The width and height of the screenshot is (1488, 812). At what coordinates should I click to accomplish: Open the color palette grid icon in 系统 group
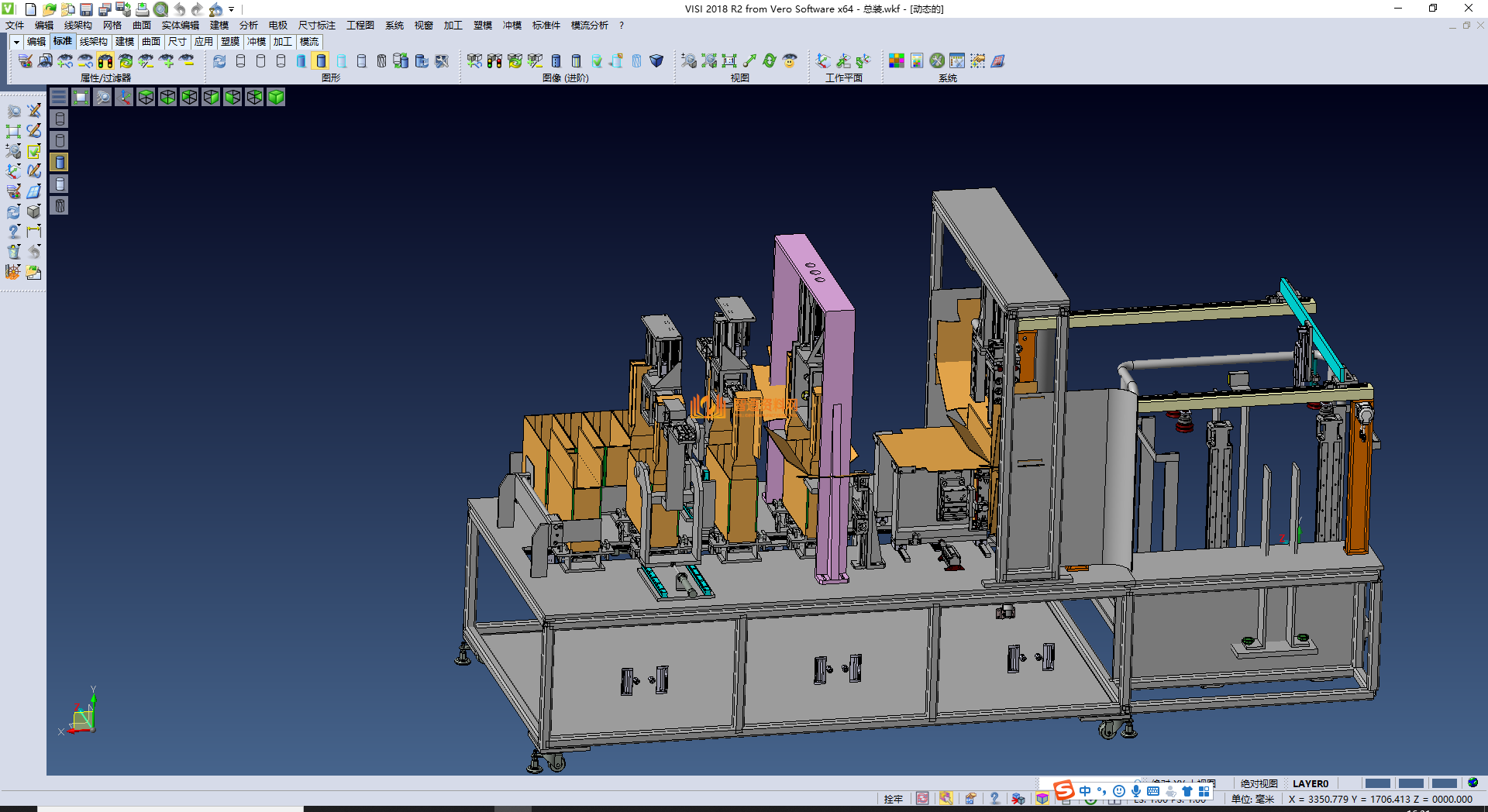point(897,60)
